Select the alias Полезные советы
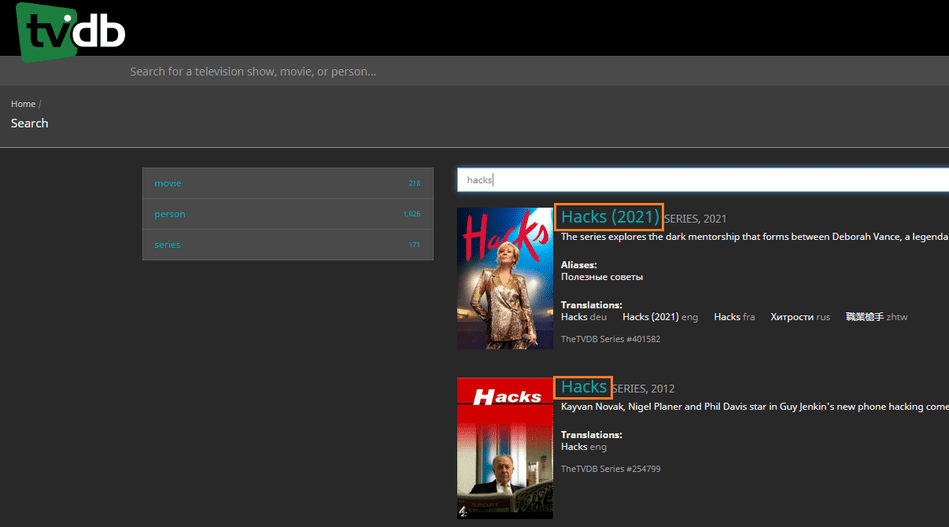Screen dimensions: 949x527 click(x=602, y=277)
